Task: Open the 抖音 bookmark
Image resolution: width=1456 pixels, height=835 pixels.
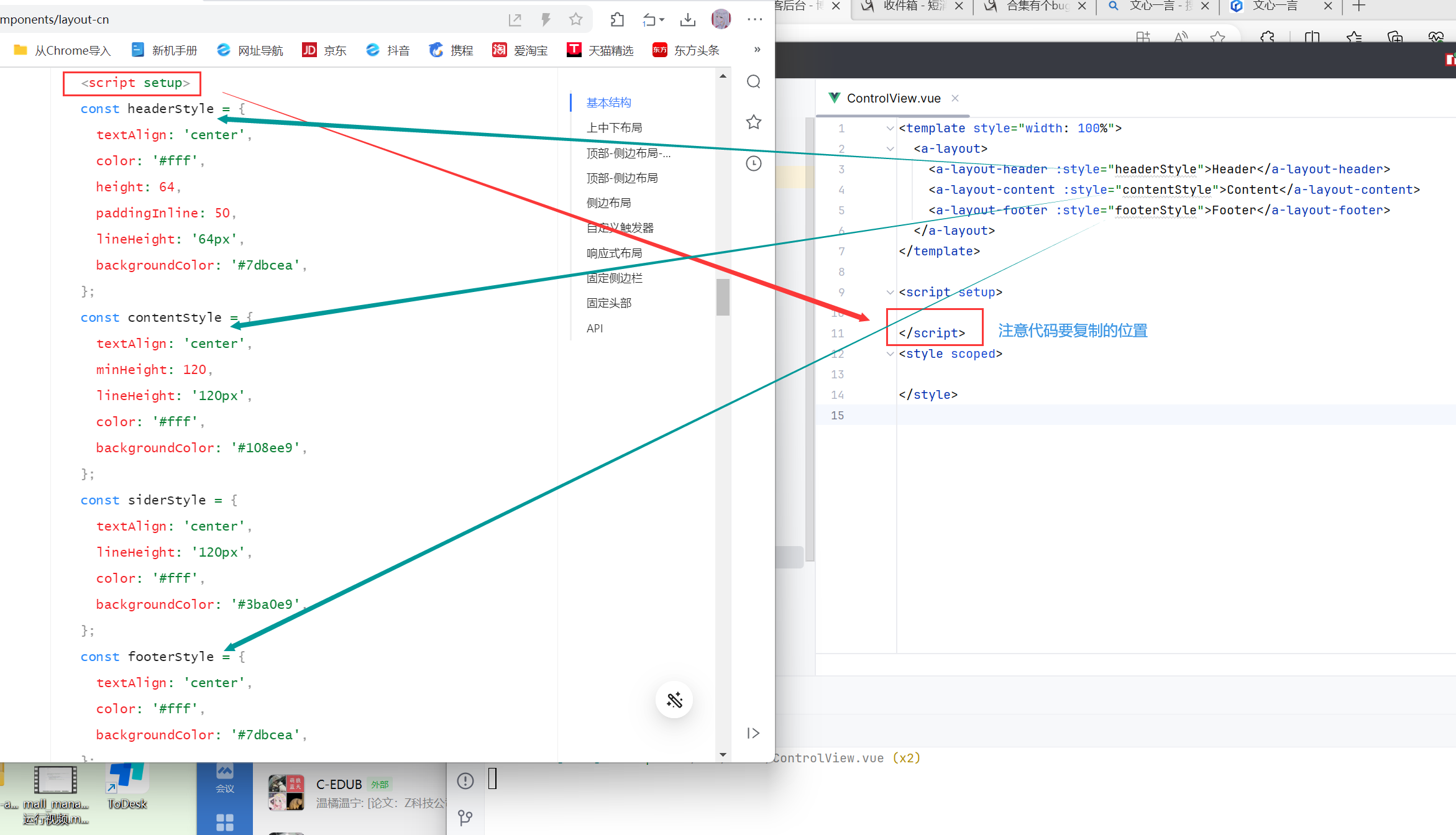Action: [x=388, y=50]
